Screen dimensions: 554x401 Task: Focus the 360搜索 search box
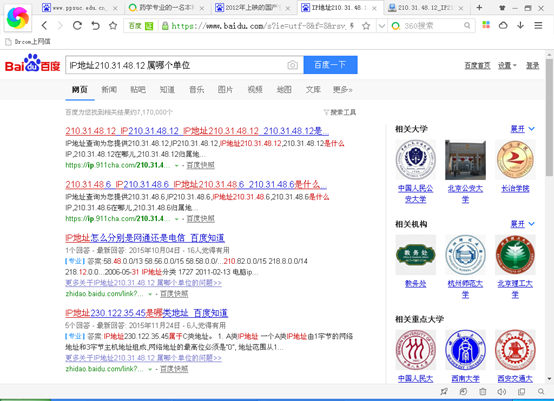(x=432, y=26)
